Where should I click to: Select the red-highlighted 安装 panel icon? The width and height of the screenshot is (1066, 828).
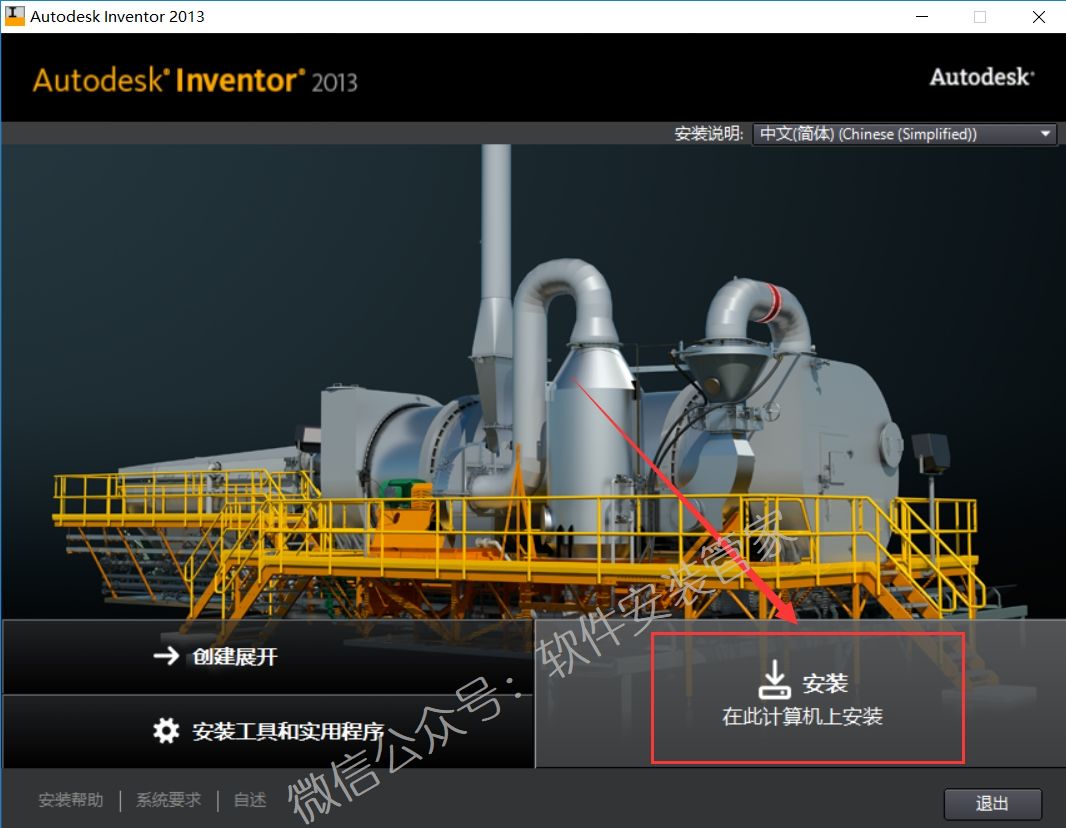pyautogui.click(x=807, y=697)
